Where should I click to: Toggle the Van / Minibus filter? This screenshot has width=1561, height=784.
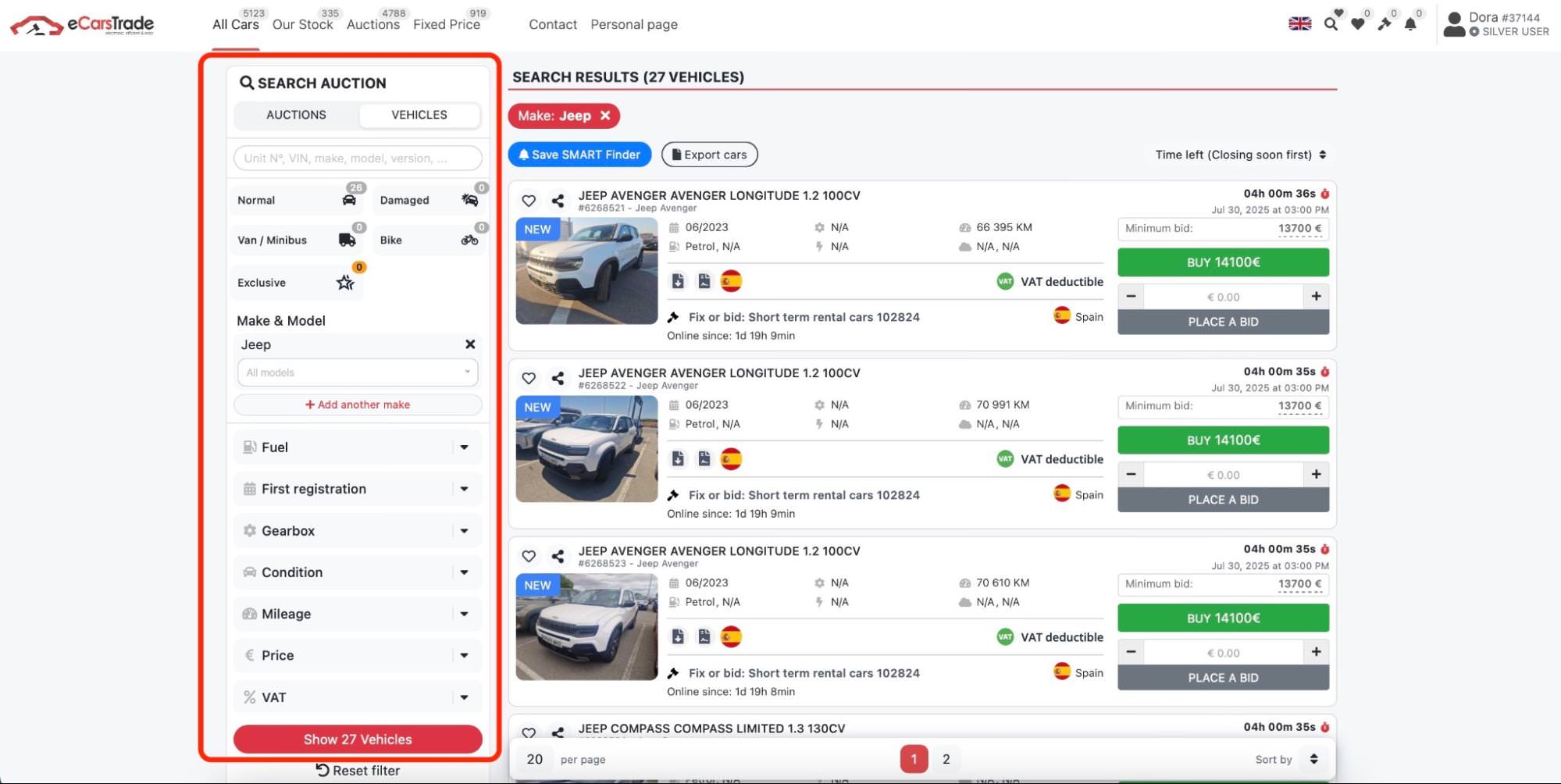click(298, 240)
